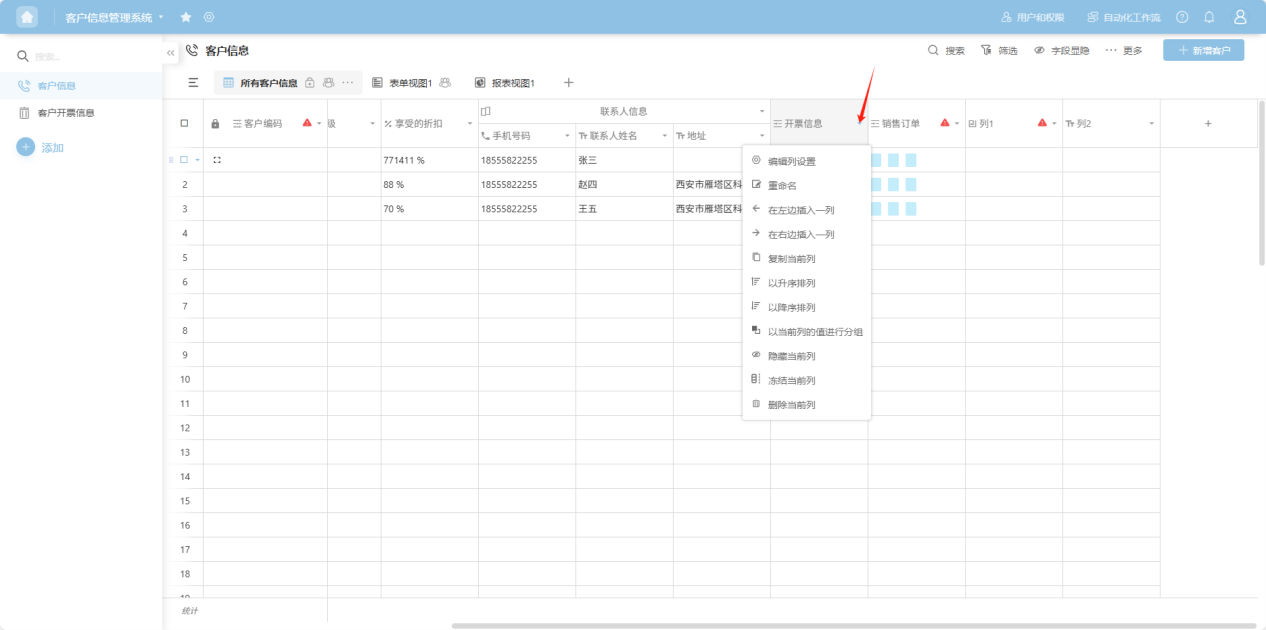Open the user avatar icon
The width and height of the screenshot is (1266, 630).
1240,17
